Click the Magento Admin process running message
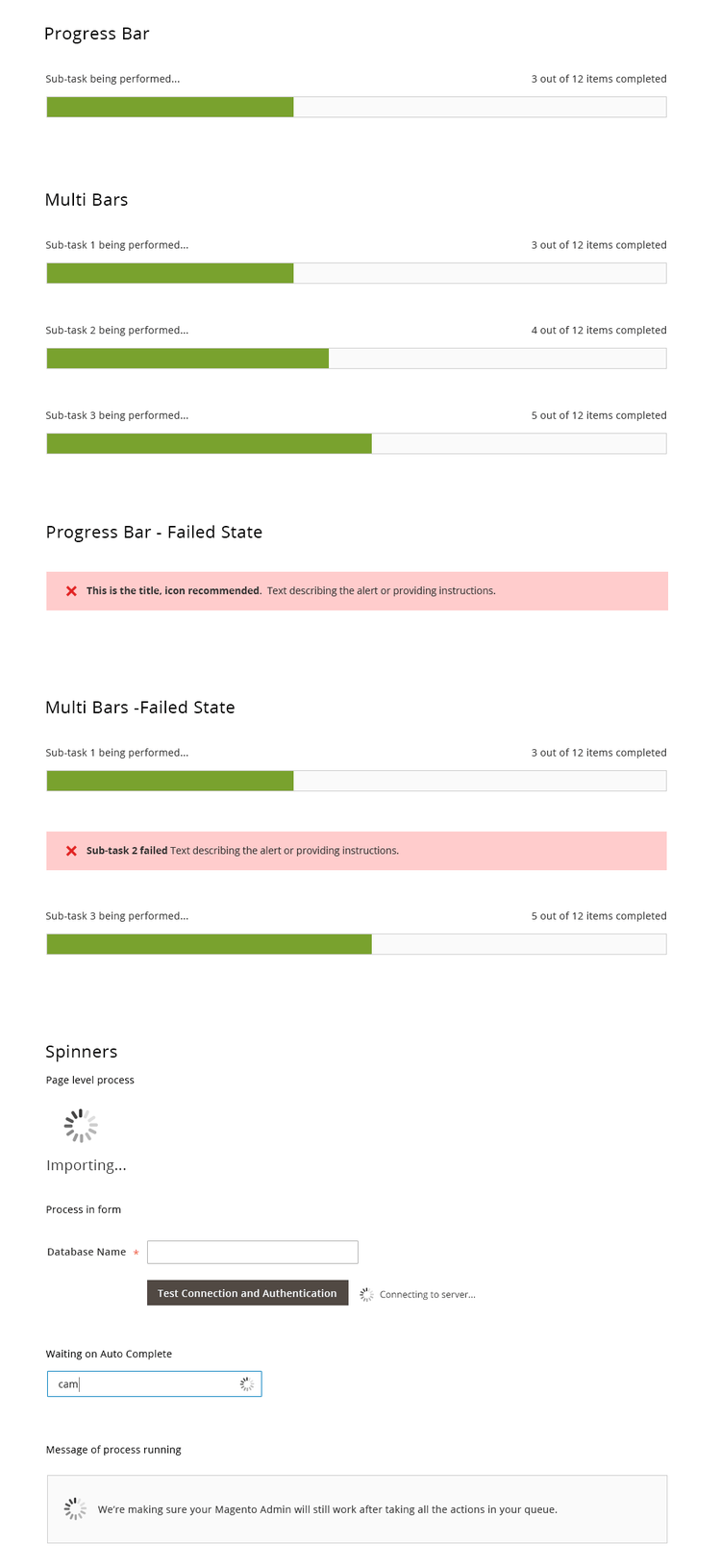This screenshot has height=1568, width=721. (327, 1509)
